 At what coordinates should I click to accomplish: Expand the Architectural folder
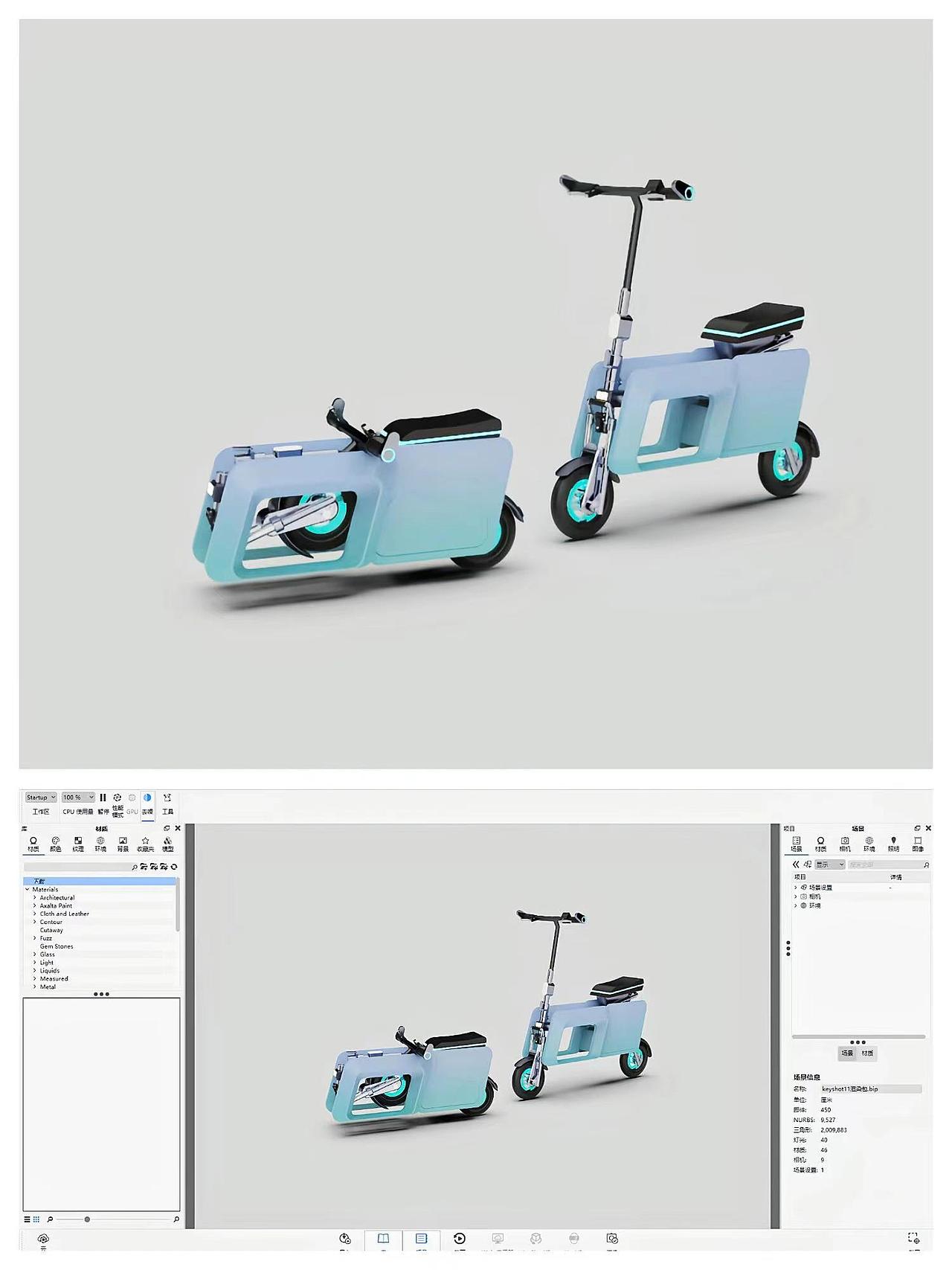34,897
